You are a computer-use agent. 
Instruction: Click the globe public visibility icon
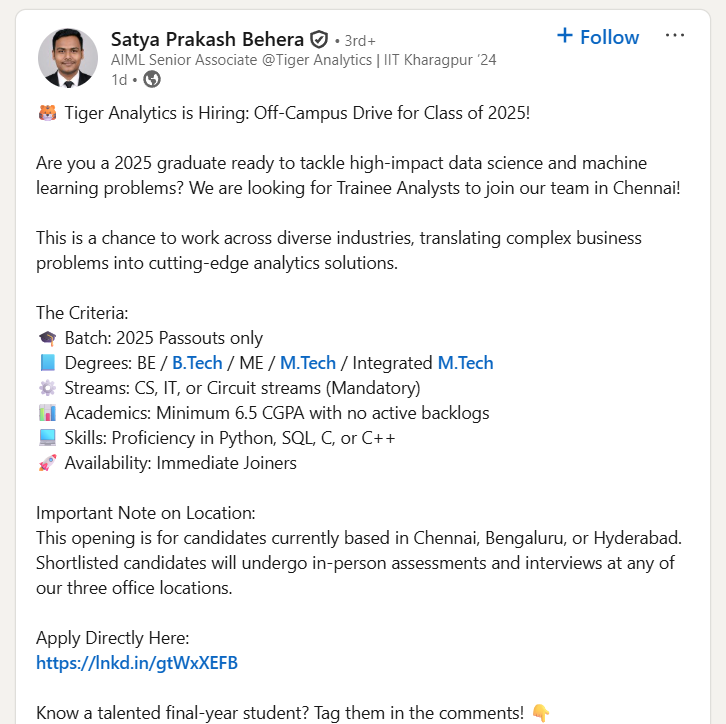pos(152,79)
